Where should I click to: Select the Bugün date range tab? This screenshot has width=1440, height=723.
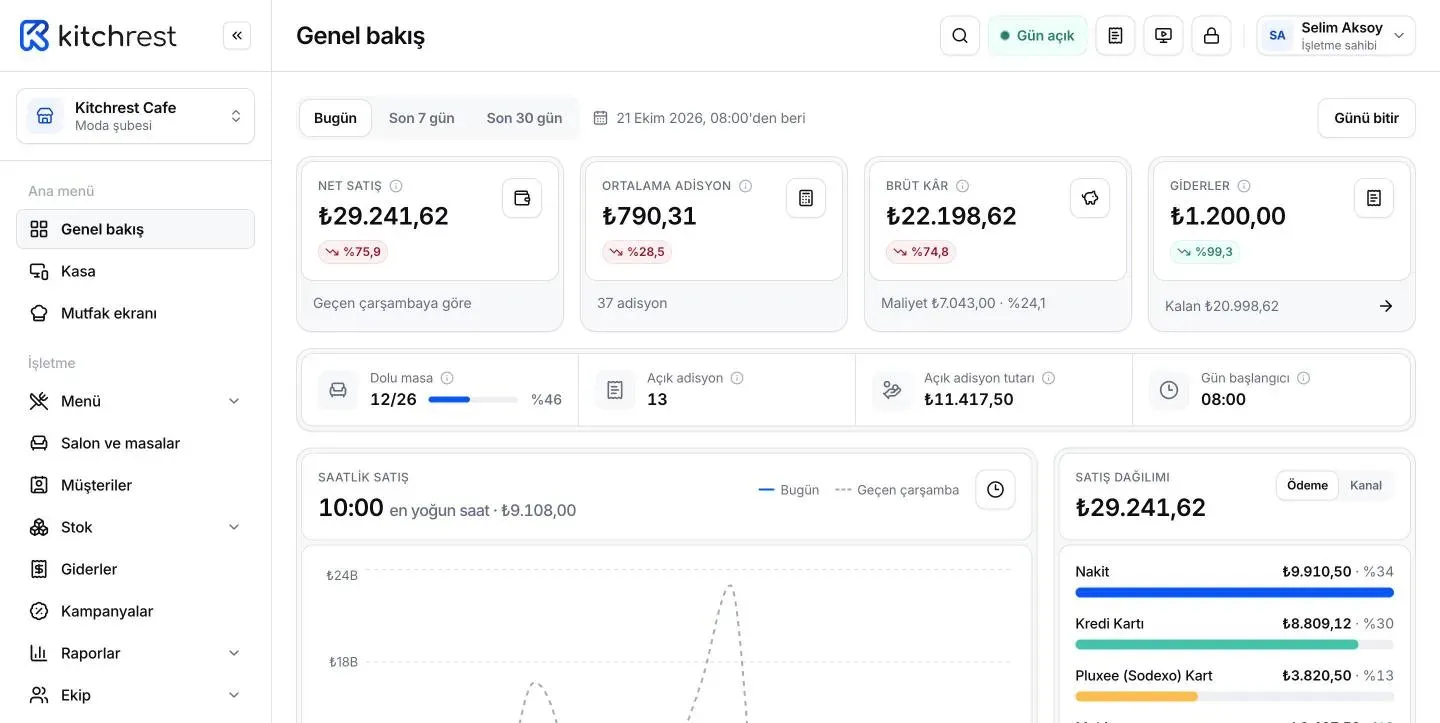335,118
